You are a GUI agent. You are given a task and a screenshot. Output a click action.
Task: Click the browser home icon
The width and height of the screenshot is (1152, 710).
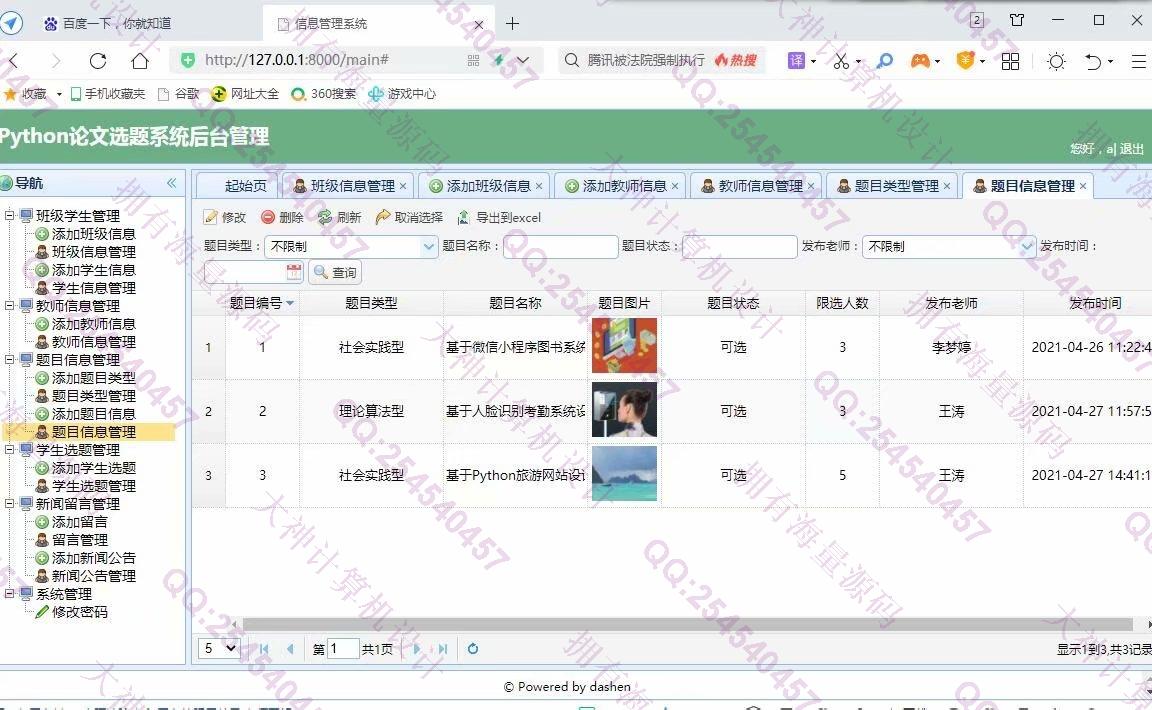[x=140, y=61]
